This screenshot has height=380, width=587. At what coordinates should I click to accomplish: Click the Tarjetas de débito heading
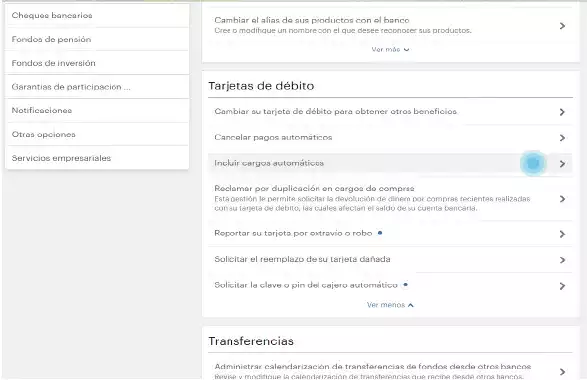[x=261, y=86]
